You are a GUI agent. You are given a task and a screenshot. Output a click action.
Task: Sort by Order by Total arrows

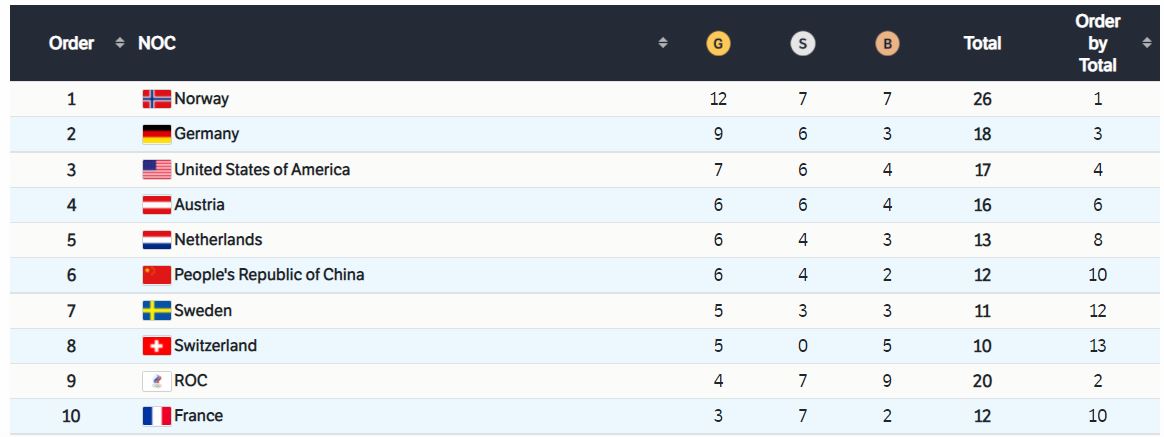click(x=1146, y=43)
